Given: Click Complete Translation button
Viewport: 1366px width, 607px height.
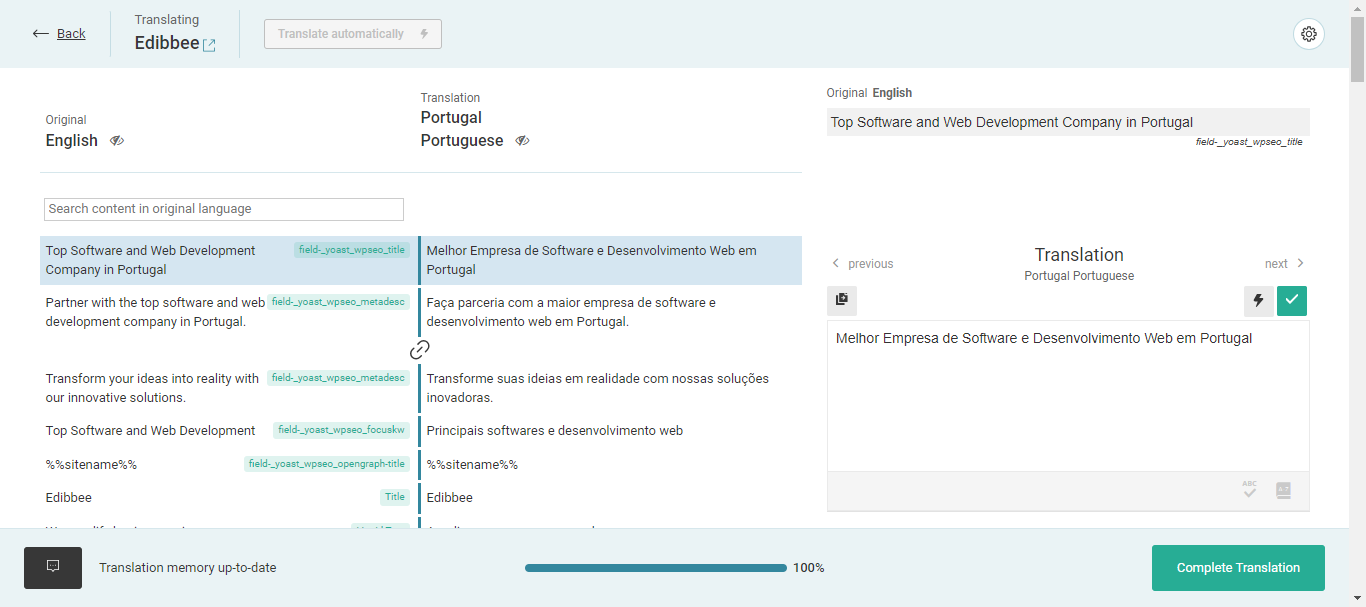Looking at the screenshot, I should coord(1238,568).
